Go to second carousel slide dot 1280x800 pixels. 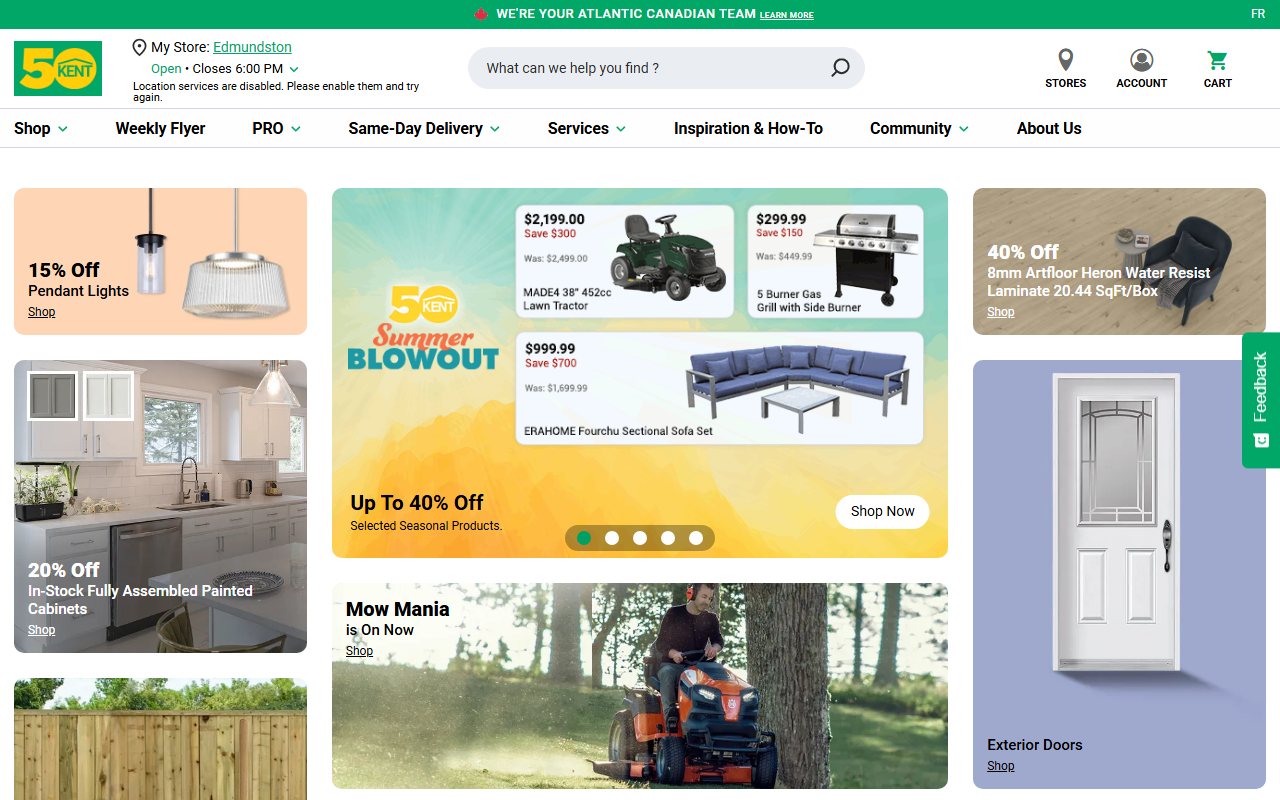(x=612, y=538)
